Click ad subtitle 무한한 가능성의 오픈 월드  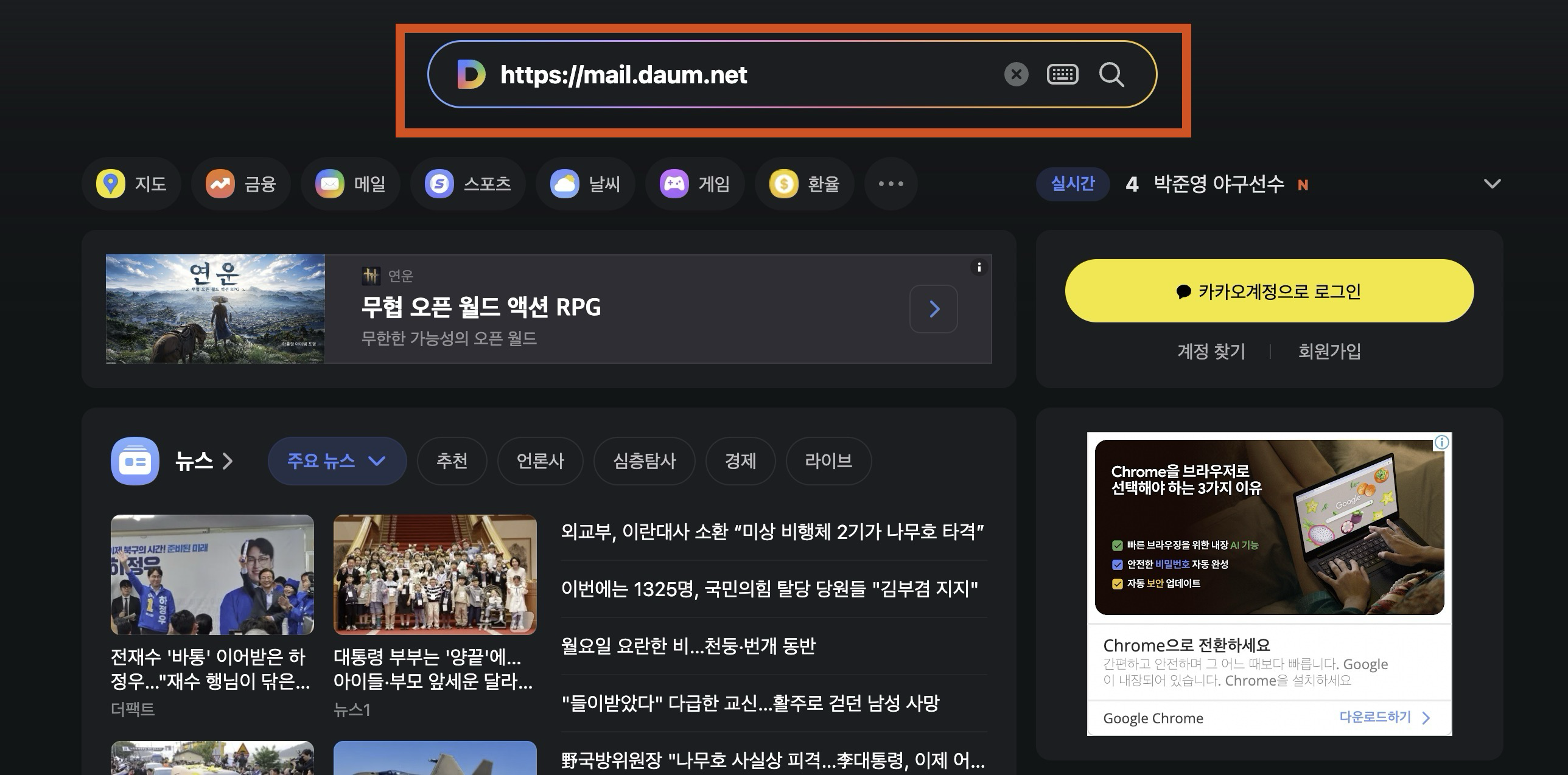tap(449, 338)
